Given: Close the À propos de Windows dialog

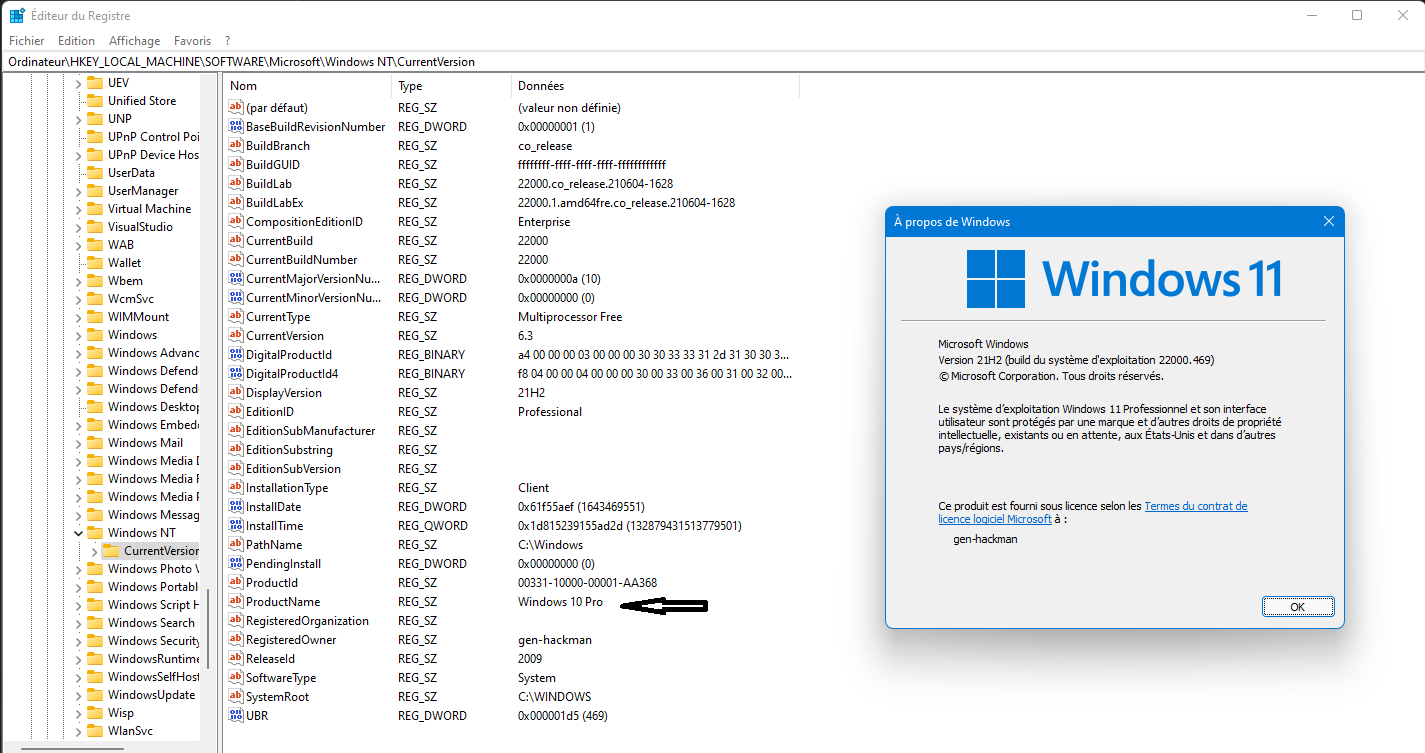Looking at the screenshot, I should tap(1329, 221).
